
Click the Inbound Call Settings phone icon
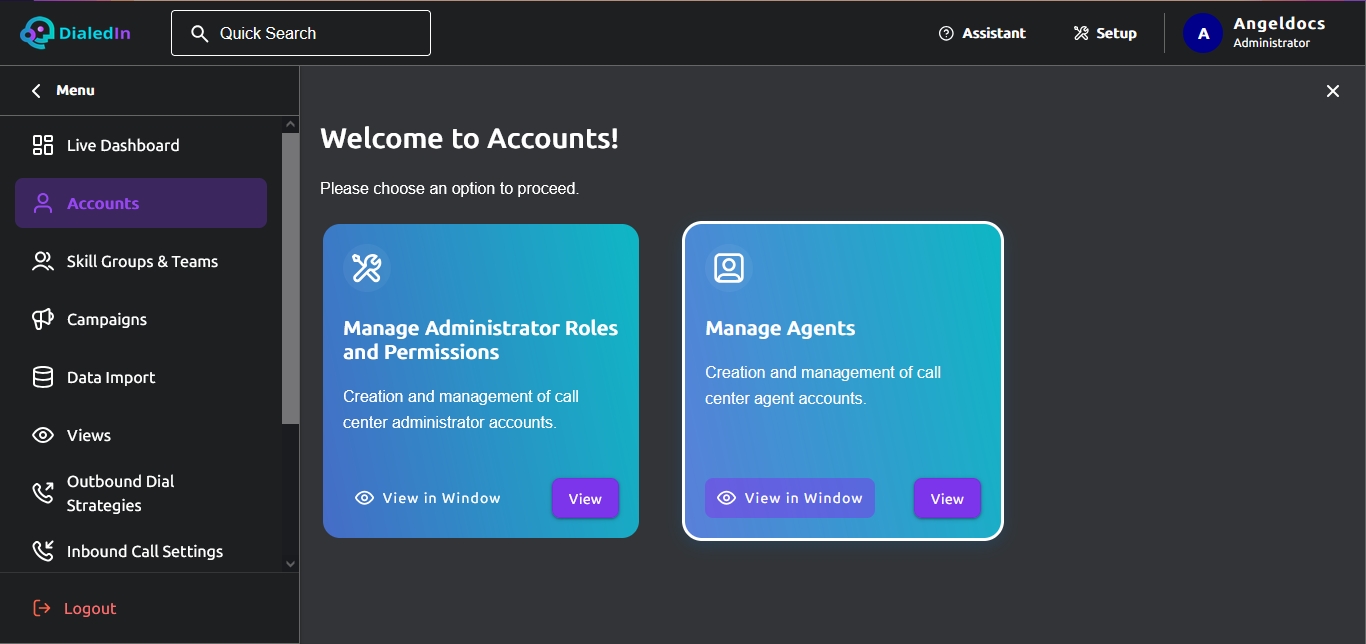click(43, 551)
